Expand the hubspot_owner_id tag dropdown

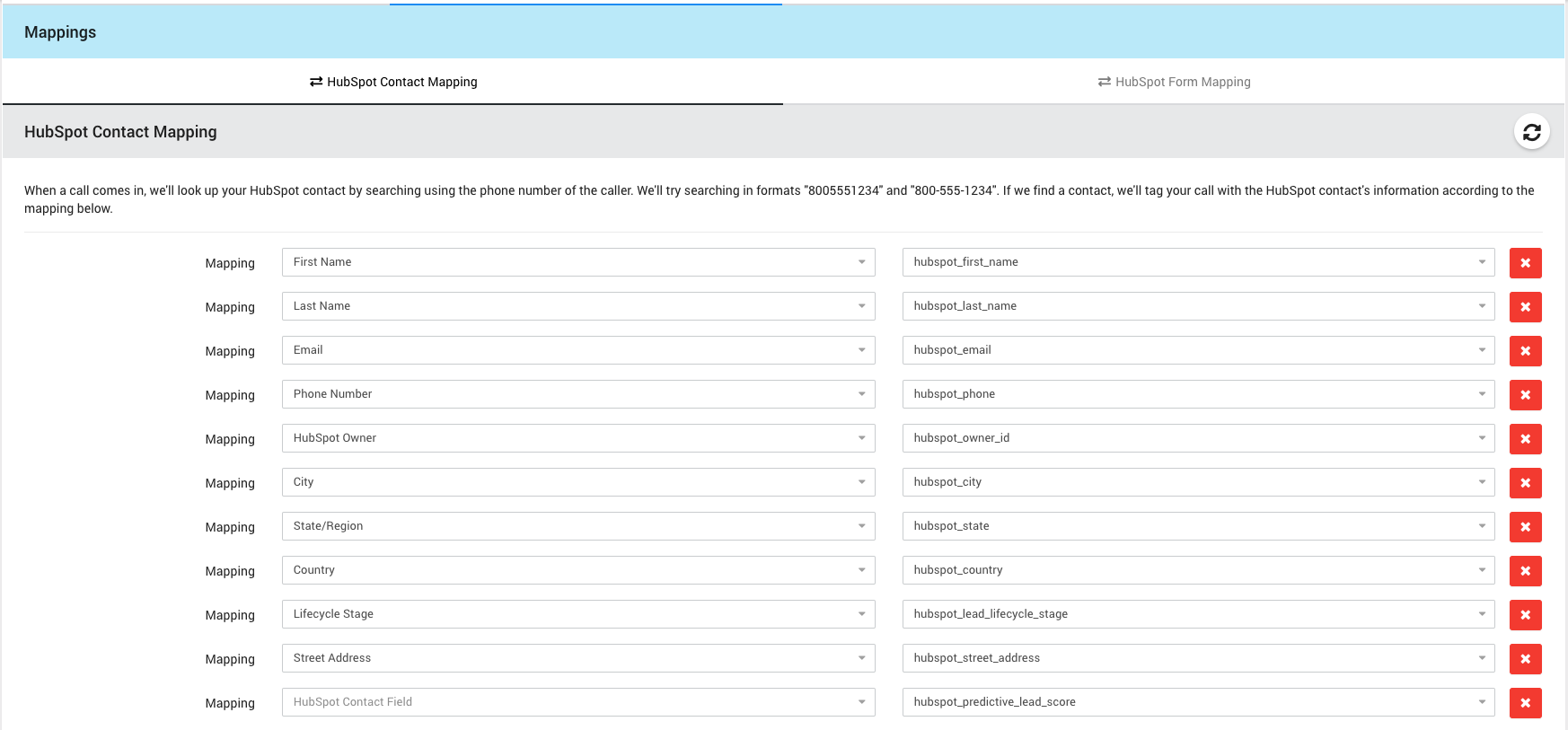coord(1198,438)
